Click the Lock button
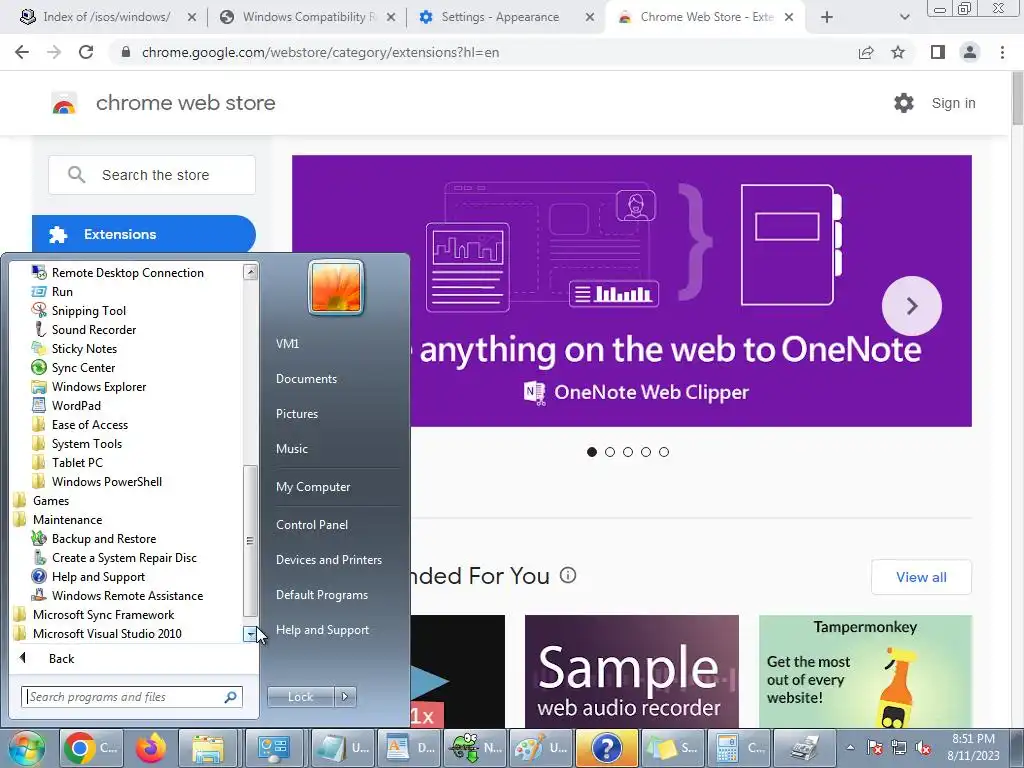The width and height of the screenshot is (1024, 768). click(x=300, y=697)
